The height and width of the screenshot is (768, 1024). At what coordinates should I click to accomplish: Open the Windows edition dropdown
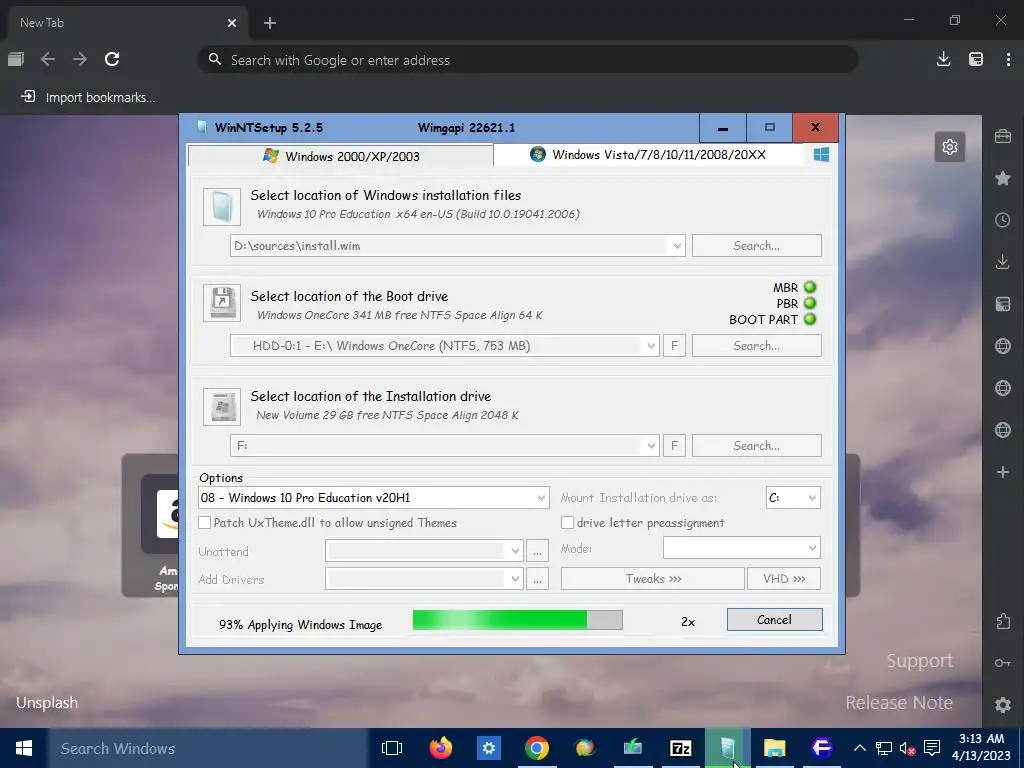coord(374,498)
